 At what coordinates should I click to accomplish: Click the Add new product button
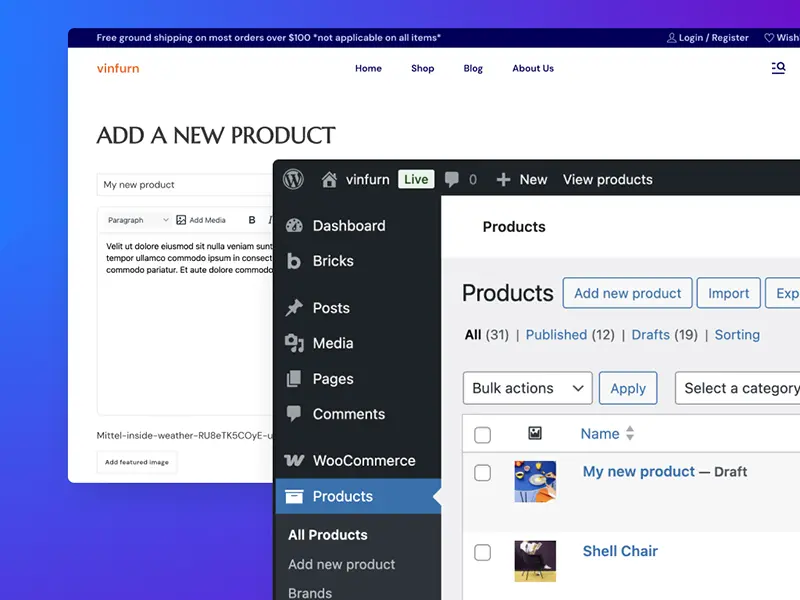pos(627,293)
